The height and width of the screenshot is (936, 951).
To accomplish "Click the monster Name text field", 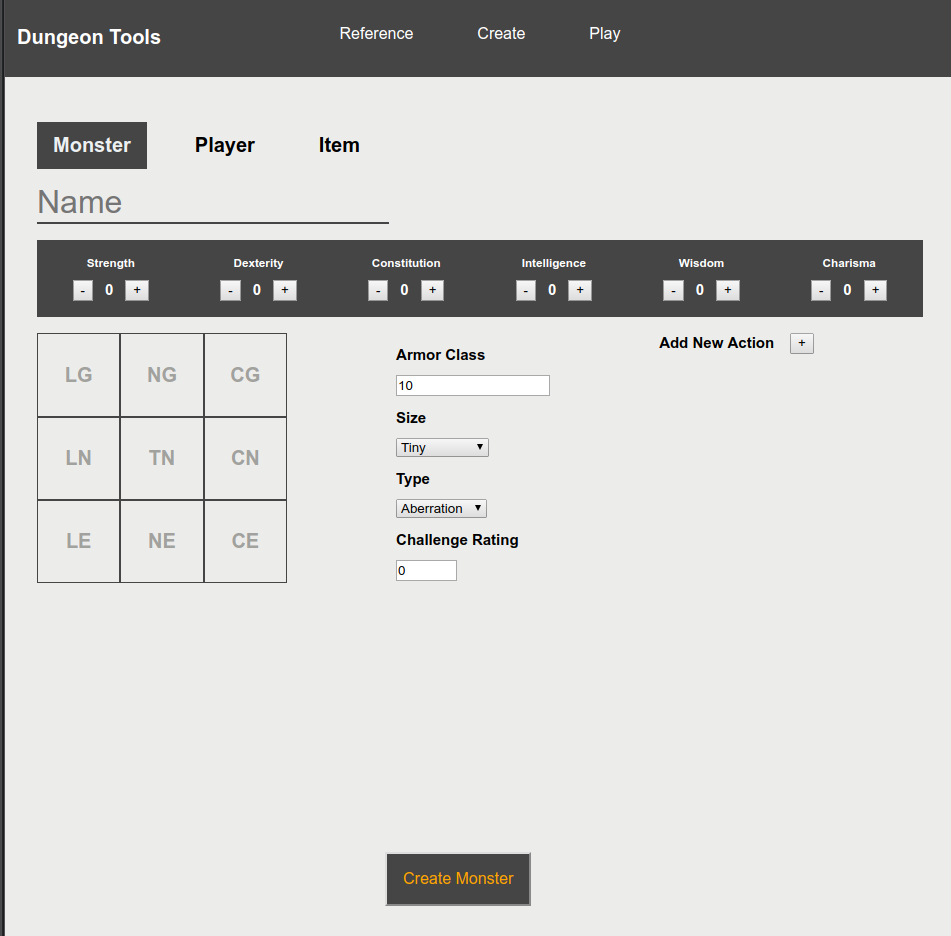I will point(213,203).
